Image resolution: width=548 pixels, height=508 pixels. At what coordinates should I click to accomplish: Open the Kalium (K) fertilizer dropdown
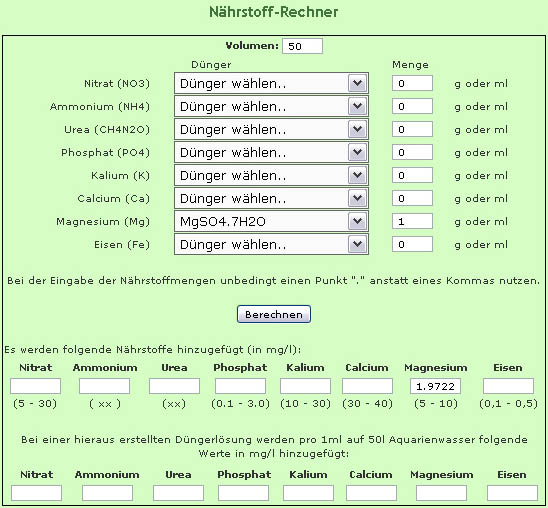[x=271, y=175]
